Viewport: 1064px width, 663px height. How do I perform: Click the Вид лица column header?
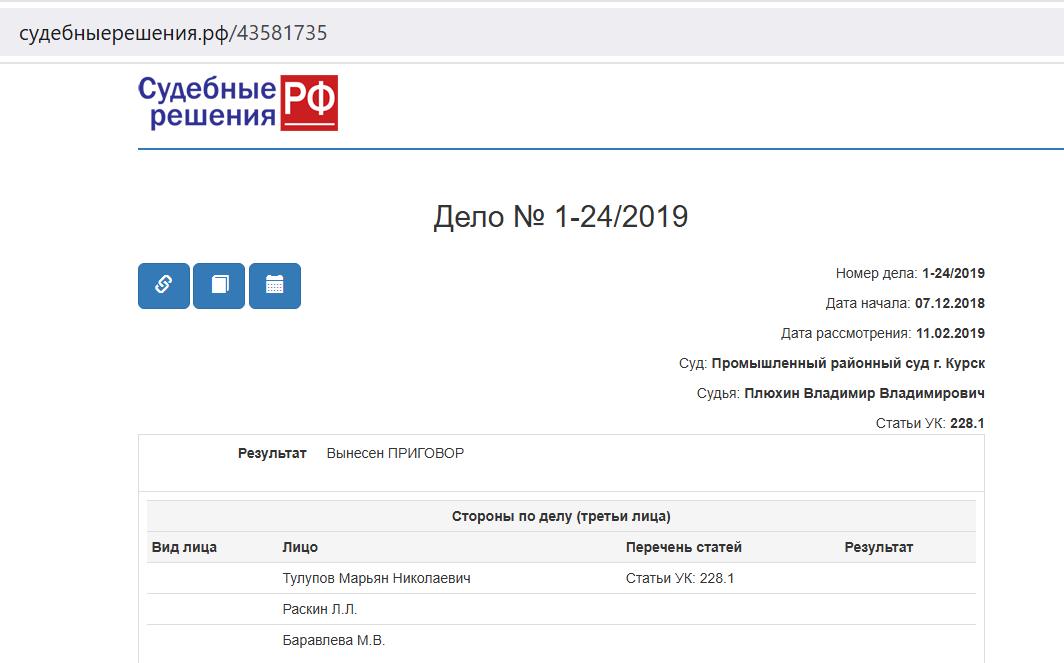184,547
